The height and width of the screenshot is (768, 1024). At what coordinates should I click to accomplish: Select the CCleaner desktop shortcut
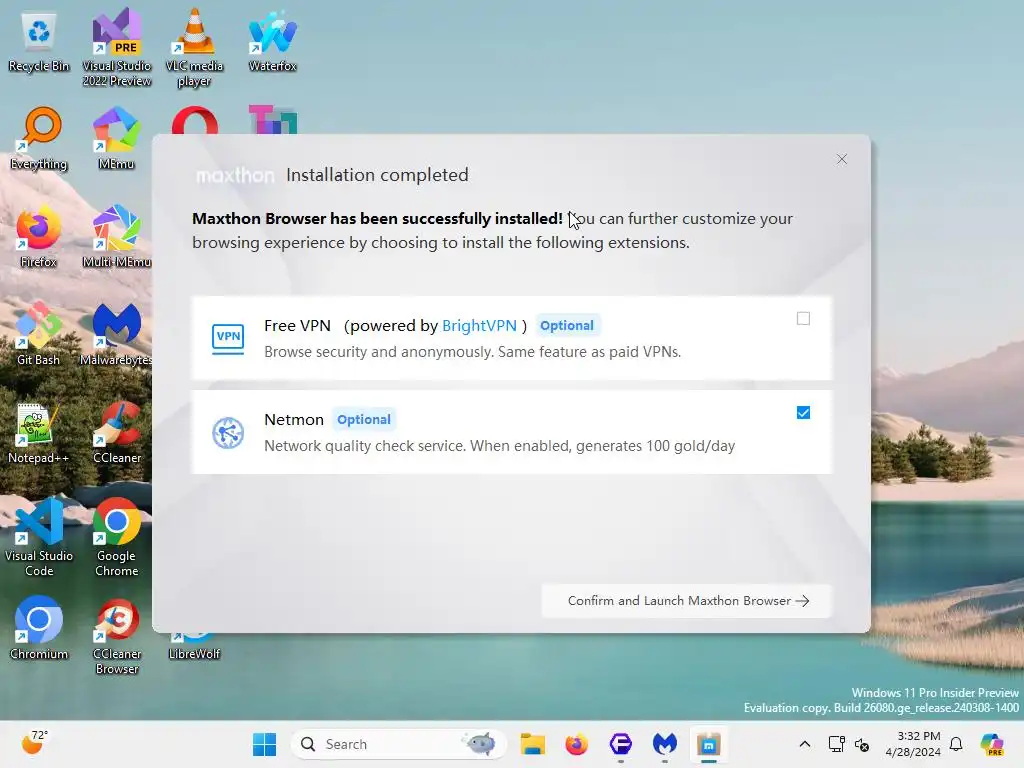point(117,434)
